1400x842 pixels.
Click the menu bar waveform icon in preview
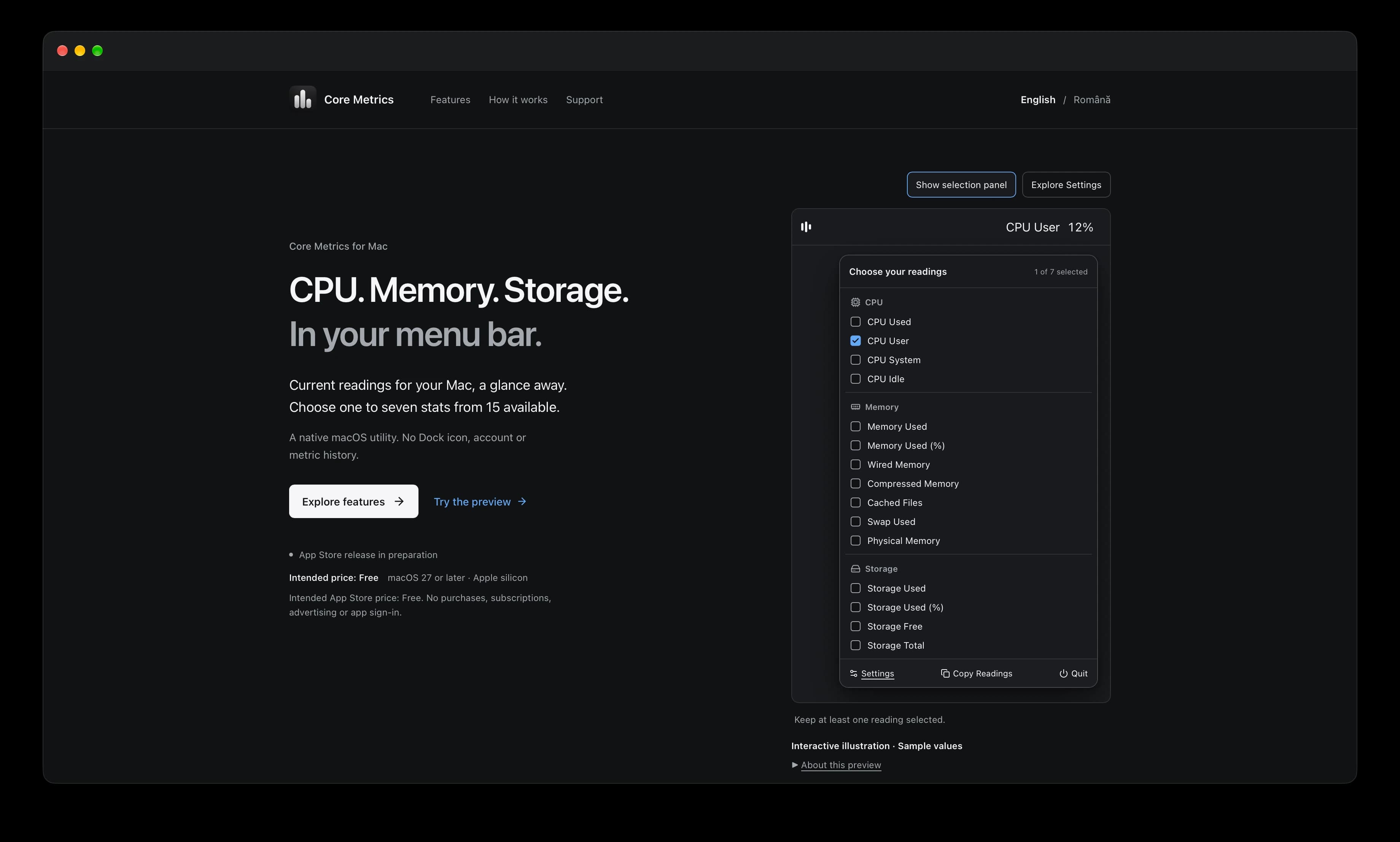pyautogui.click(x=806, y=227)
